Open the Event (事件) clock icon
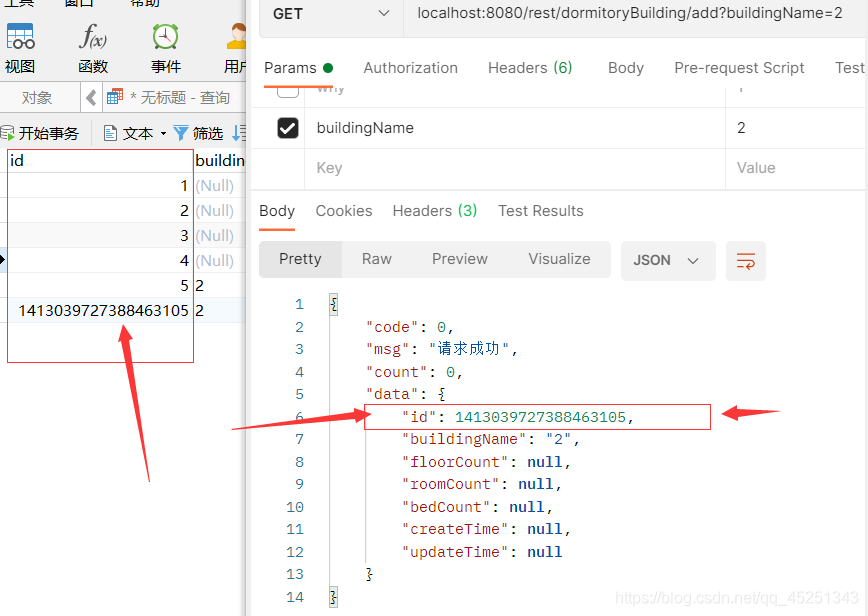 [165, 38]
